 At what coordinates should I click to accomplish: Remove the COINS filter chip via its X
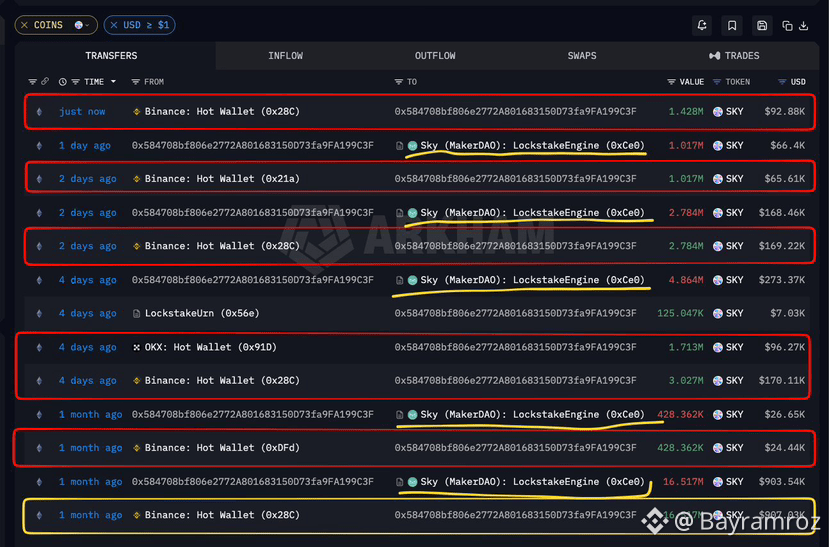(24, 25)
